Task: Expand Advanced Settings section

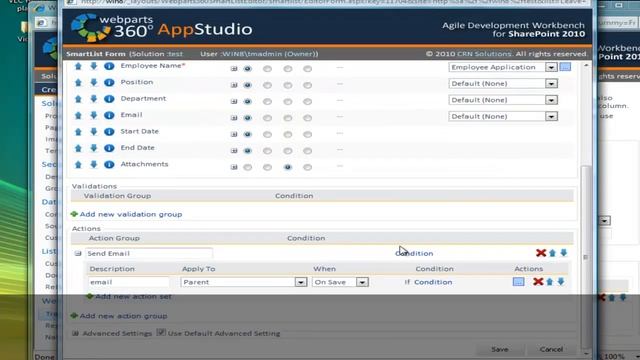Action: pos(75,333)
